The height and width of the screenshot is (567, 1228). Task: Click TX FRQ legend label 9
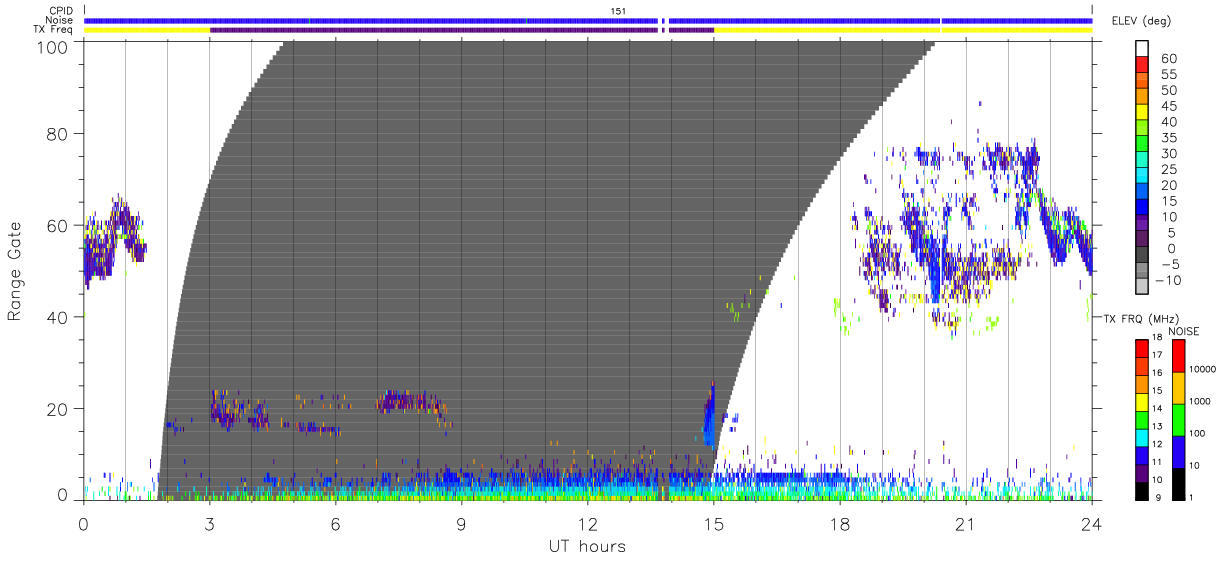pos(1159,497)
